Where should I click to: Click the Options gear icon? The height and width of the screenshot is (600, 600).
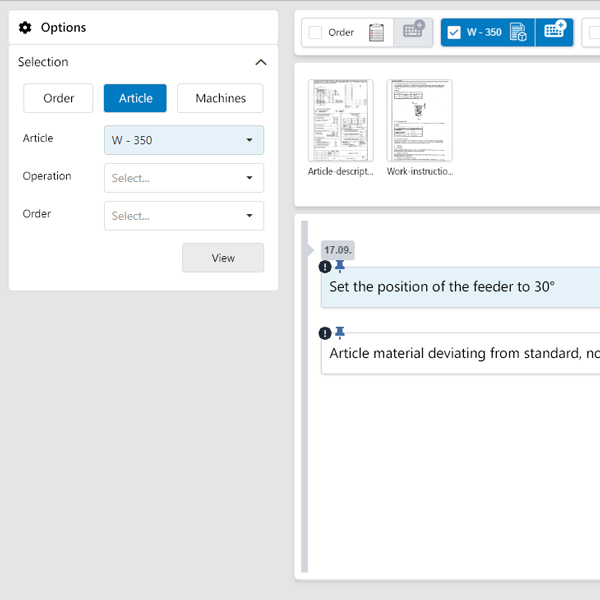pos(25,28)
